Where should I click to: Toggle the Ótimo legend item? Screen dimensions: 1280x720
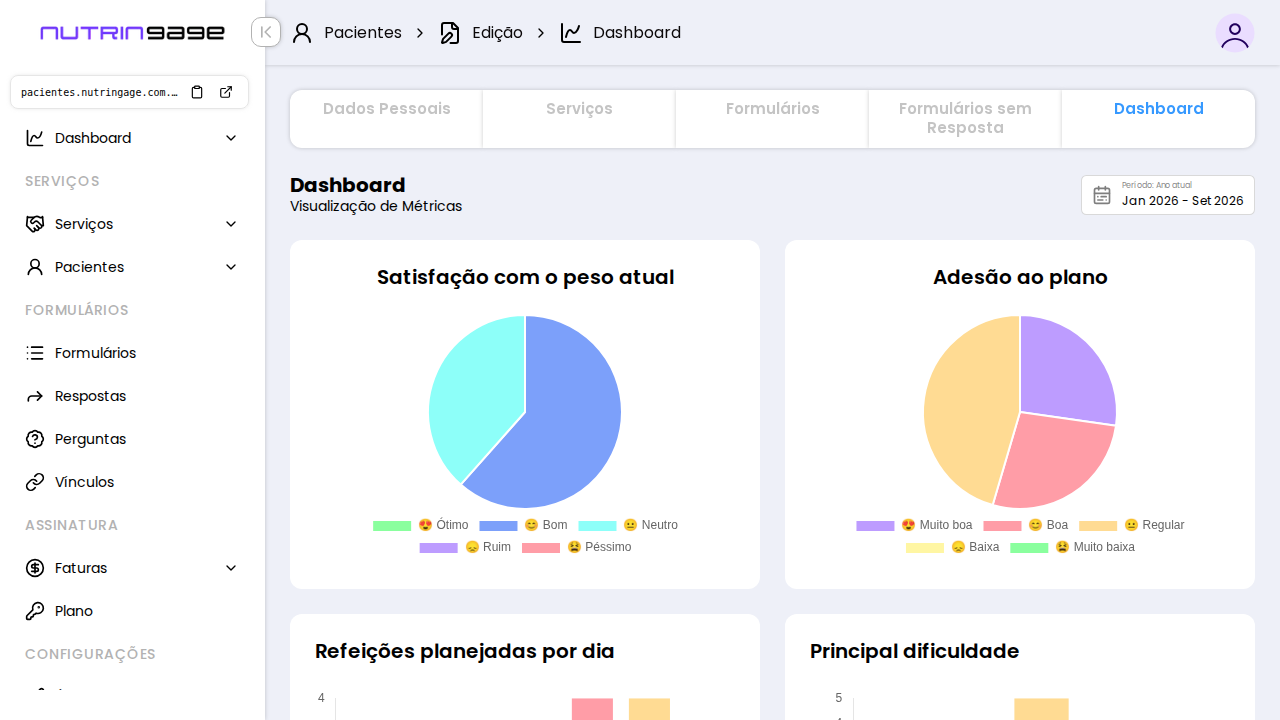pos(420,525)
